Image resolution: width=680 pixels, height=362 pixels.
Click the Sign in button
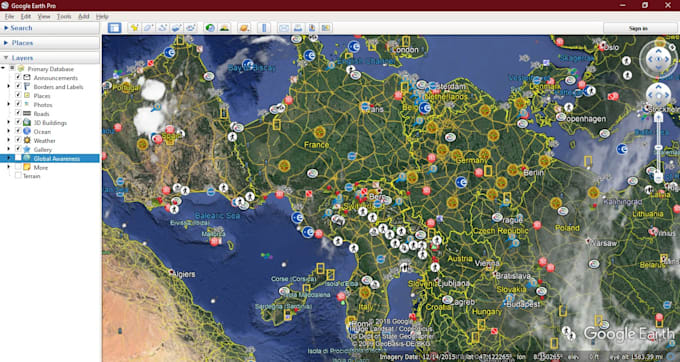pos(638,28)
